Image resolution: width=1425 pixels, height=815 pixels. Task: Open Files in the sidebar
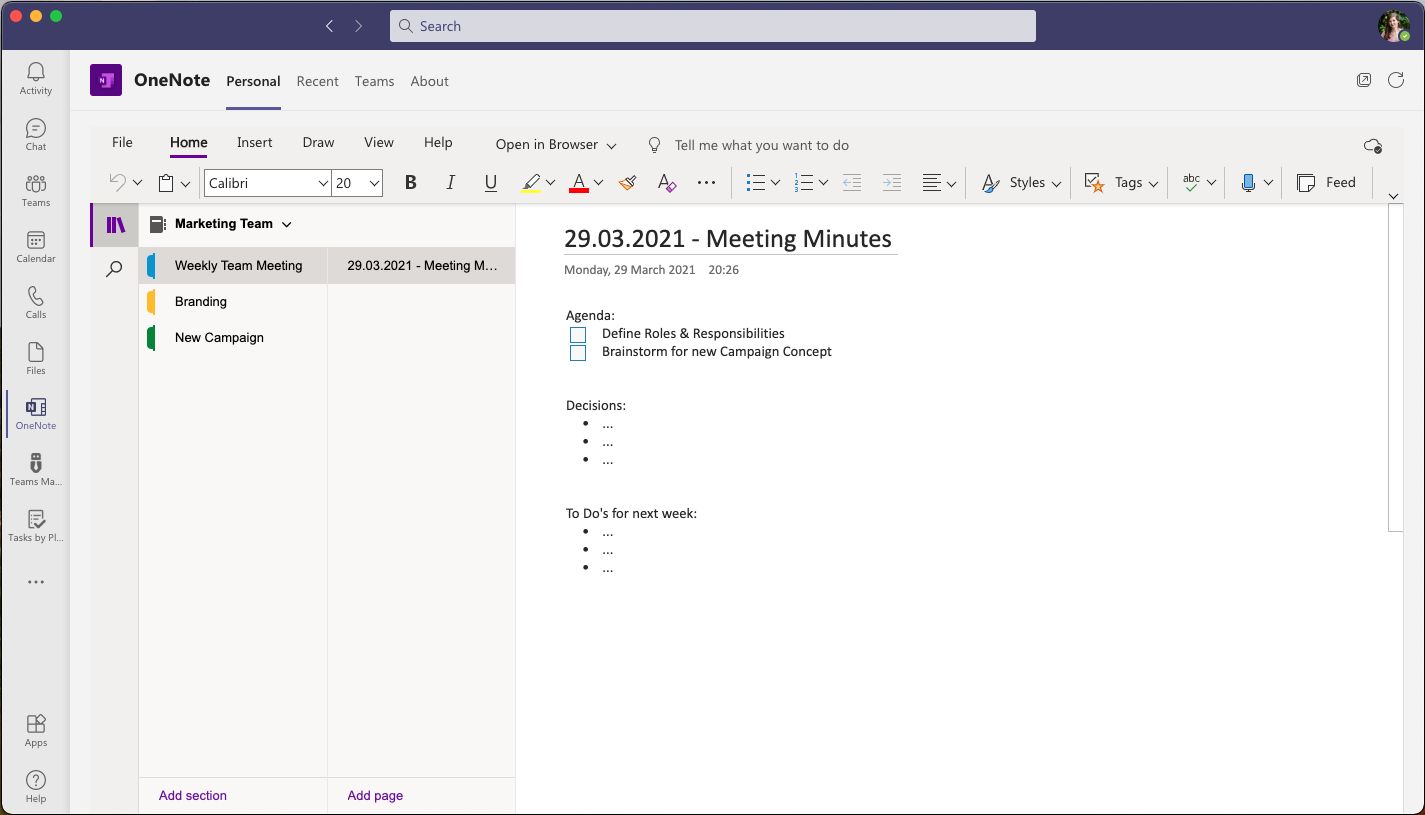click(x=36, y=358)
